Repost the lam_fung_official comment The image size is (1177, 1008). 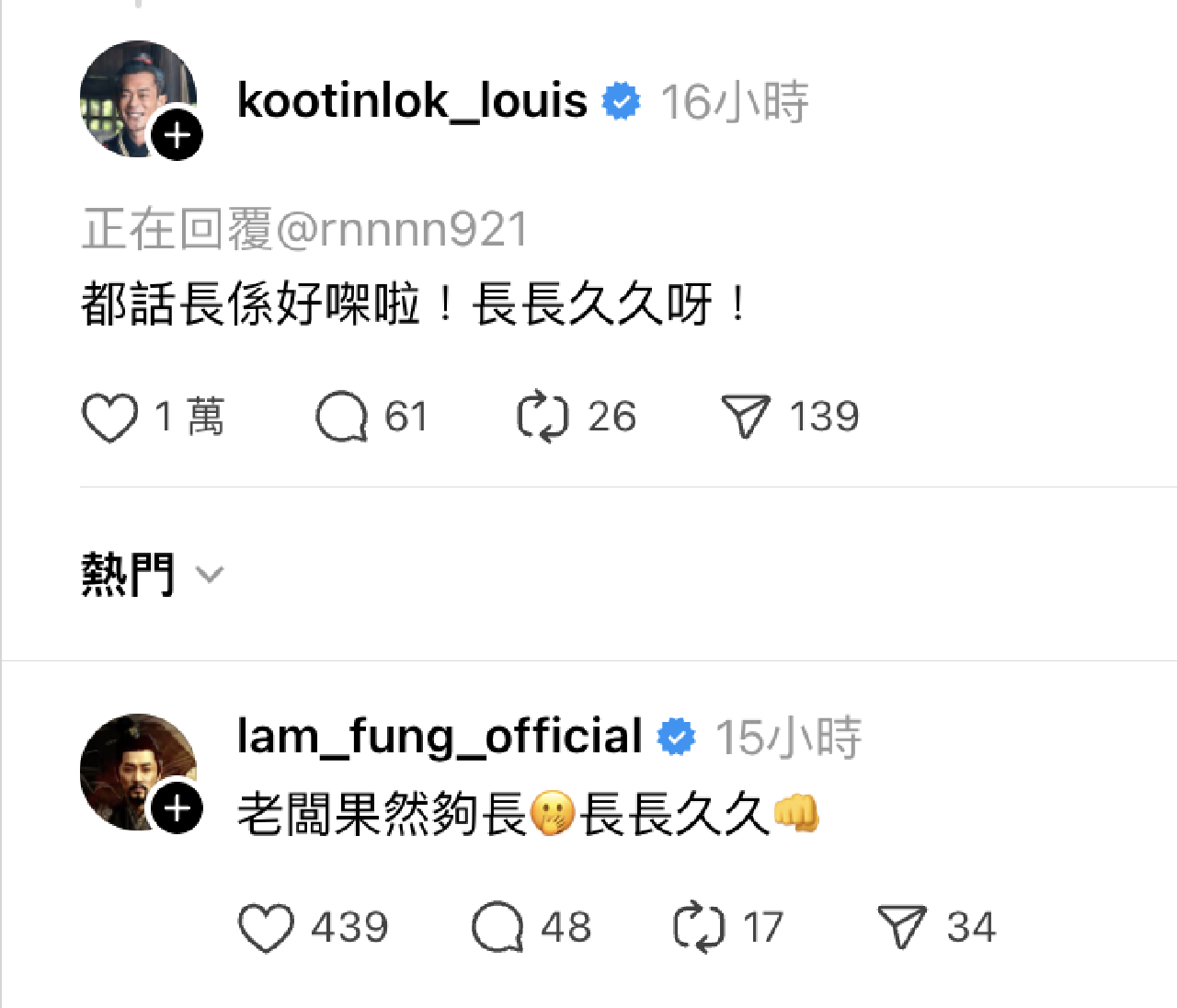pyautogui.click(x=699, y=927)
